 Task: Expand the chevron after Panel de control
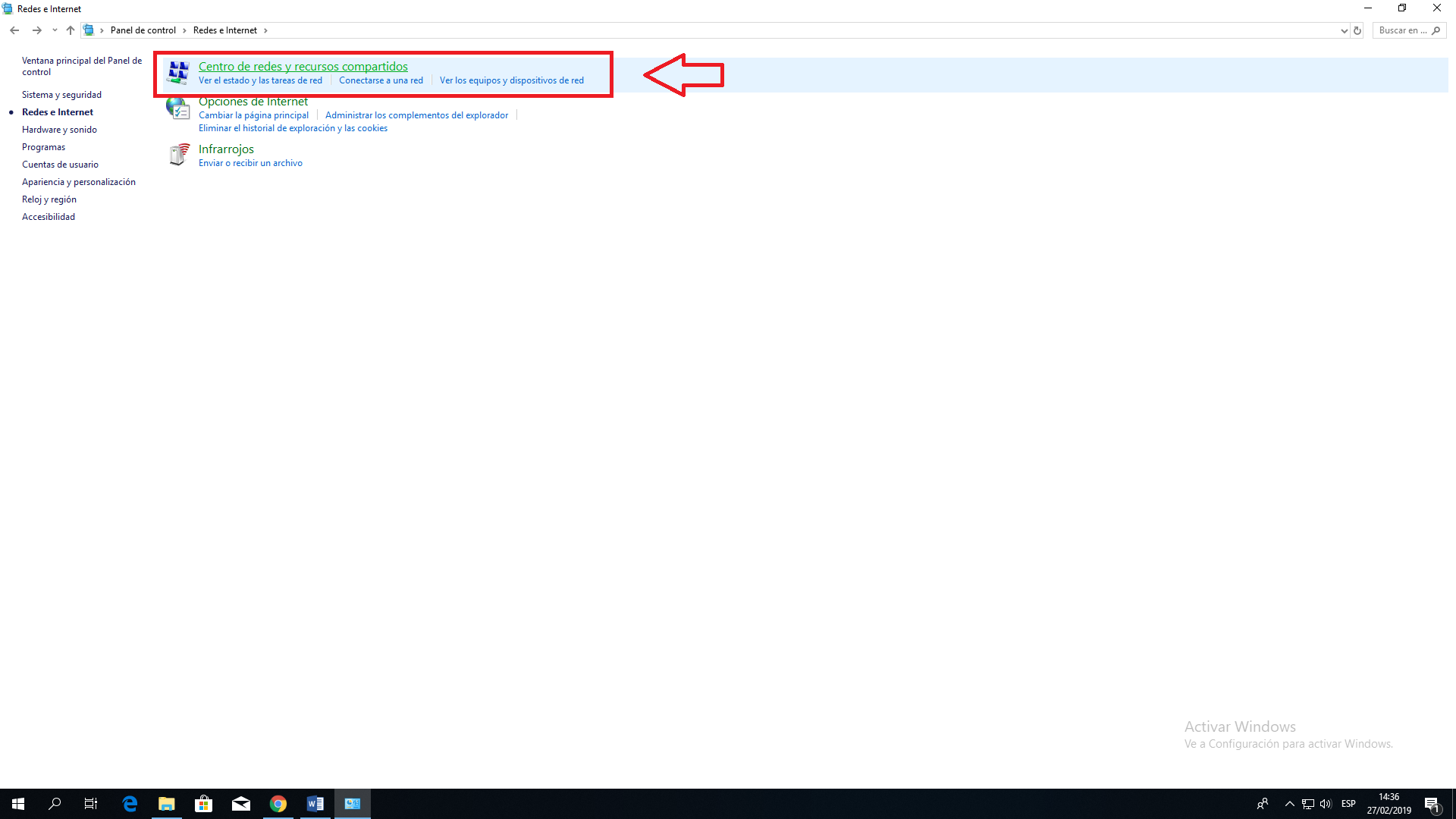[184, 30]
